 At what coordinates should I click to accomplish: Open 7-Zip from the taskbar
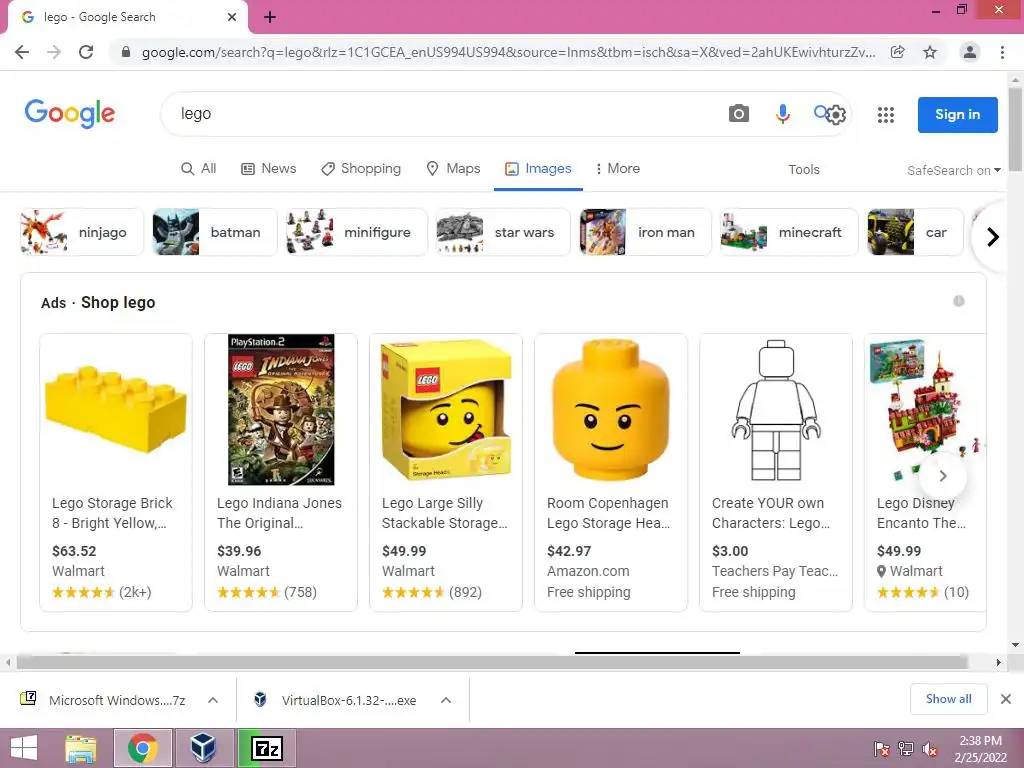(266, 748)
